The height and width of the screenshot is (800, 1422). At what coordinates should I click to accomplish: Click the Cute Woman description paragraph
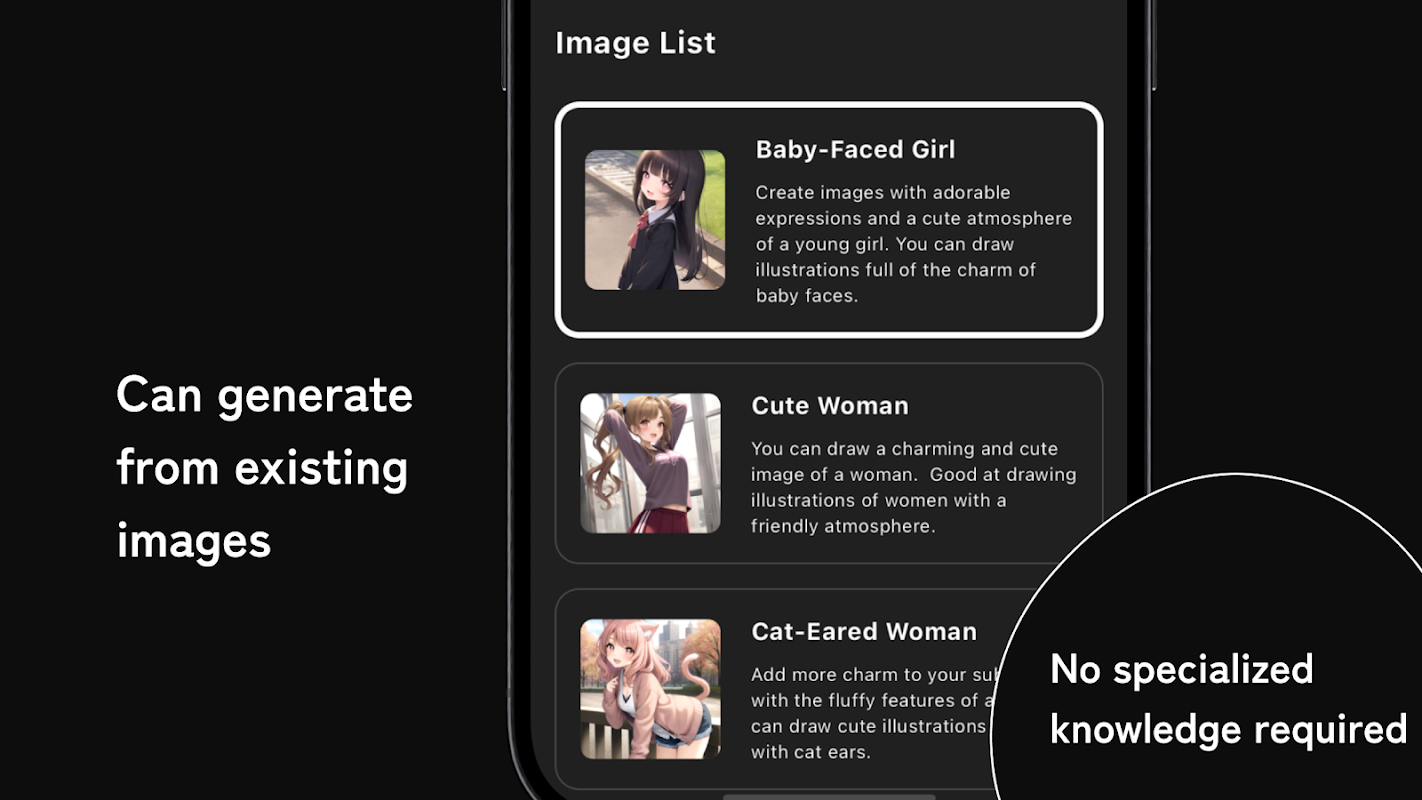tap(913, 487)
